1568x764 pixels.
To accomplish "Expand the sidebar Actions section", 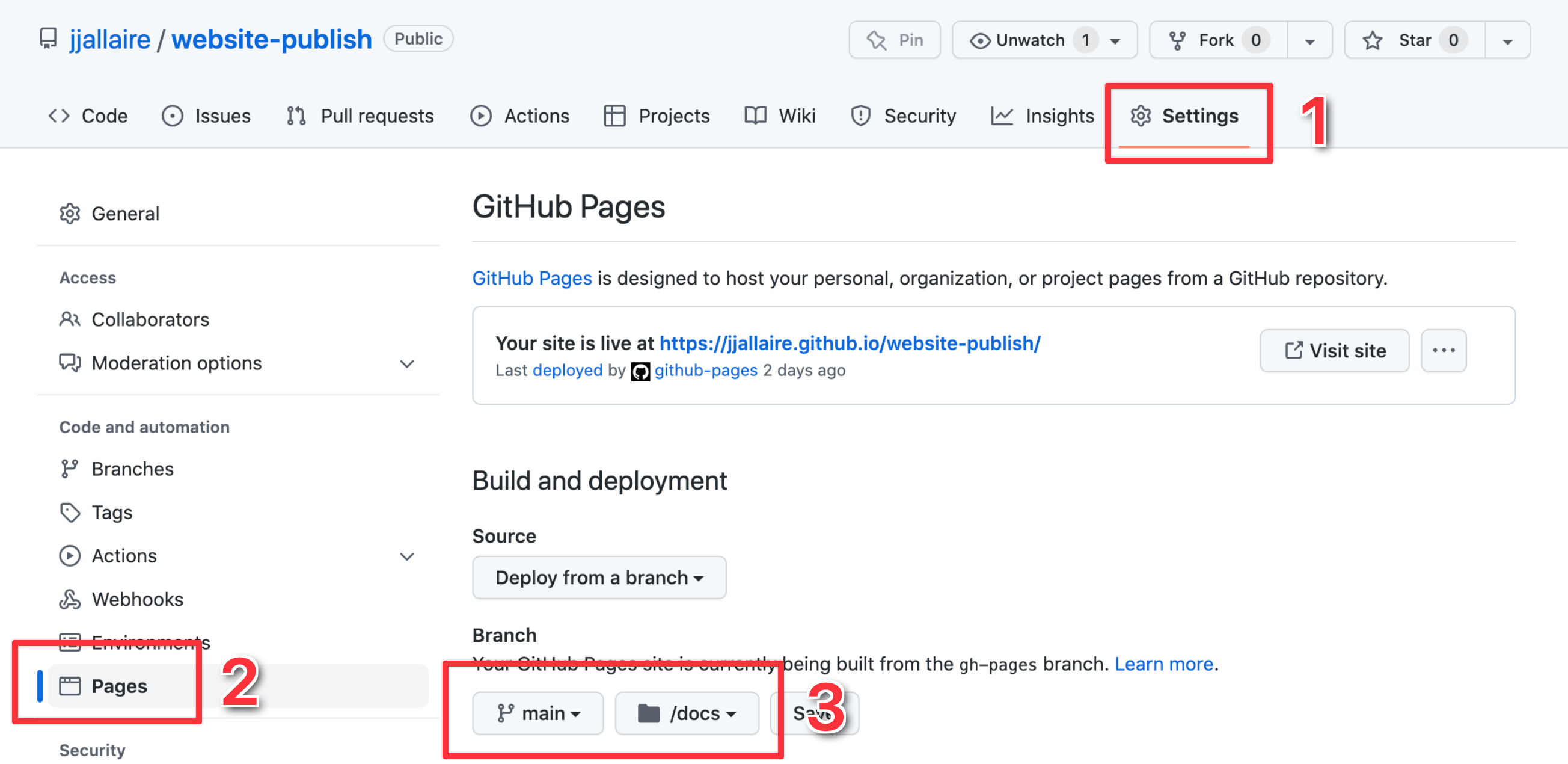I will [x=406, y=556].
